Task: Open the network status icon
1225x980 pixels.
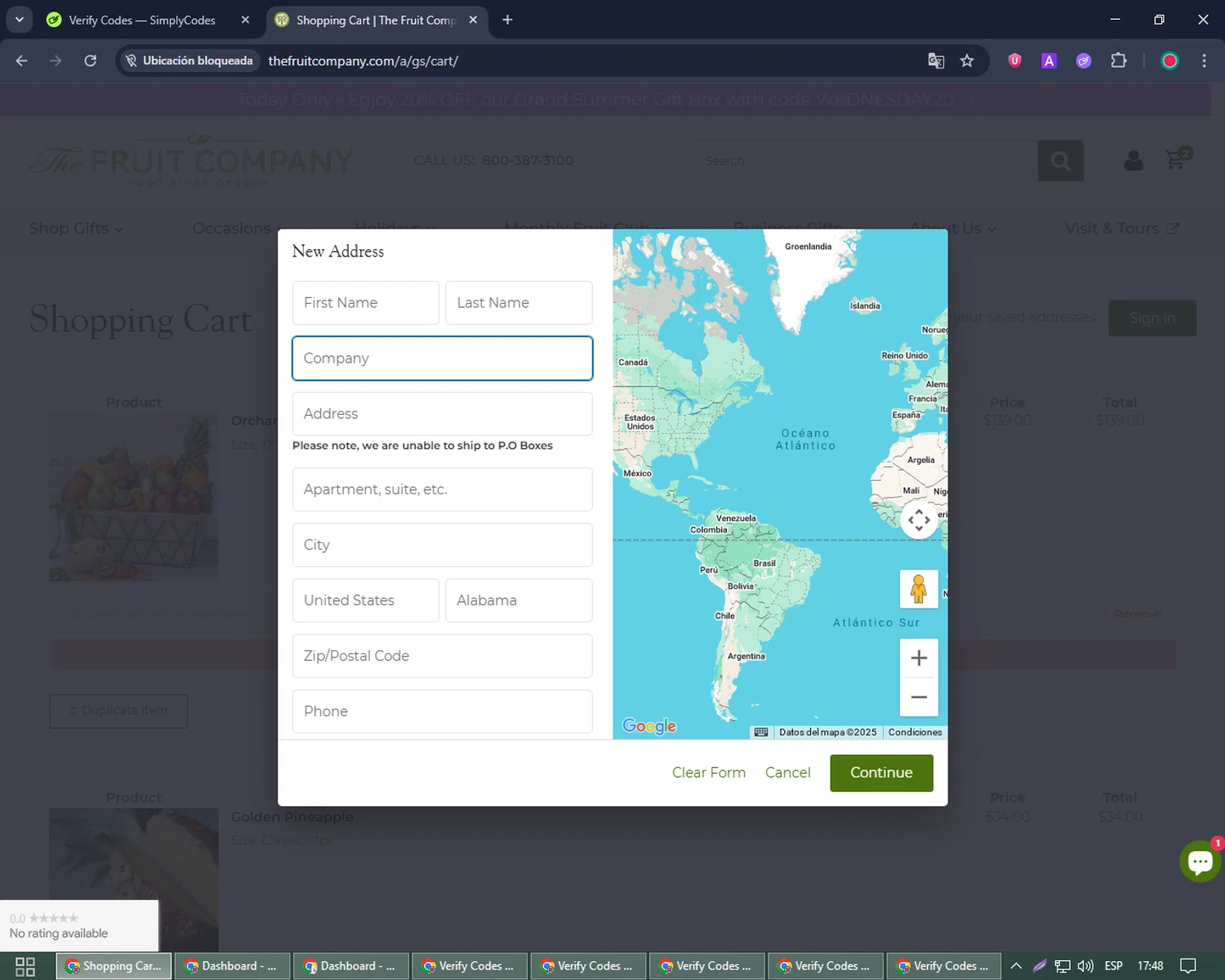Action: tap(1062, 966)
